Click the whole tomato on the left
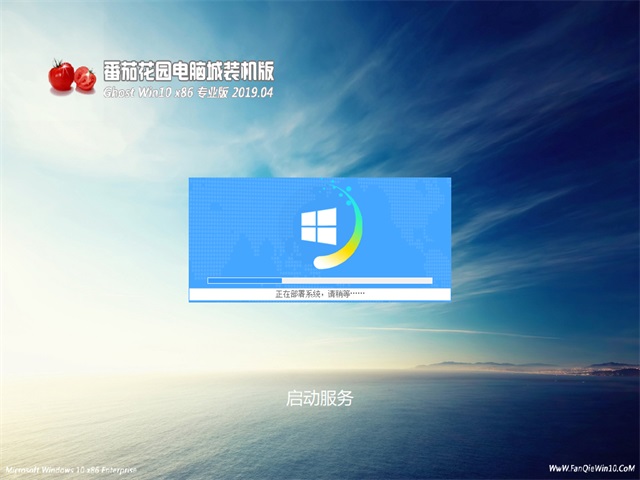Viewport: 640px width, 480px height. [x=62, y=75]
